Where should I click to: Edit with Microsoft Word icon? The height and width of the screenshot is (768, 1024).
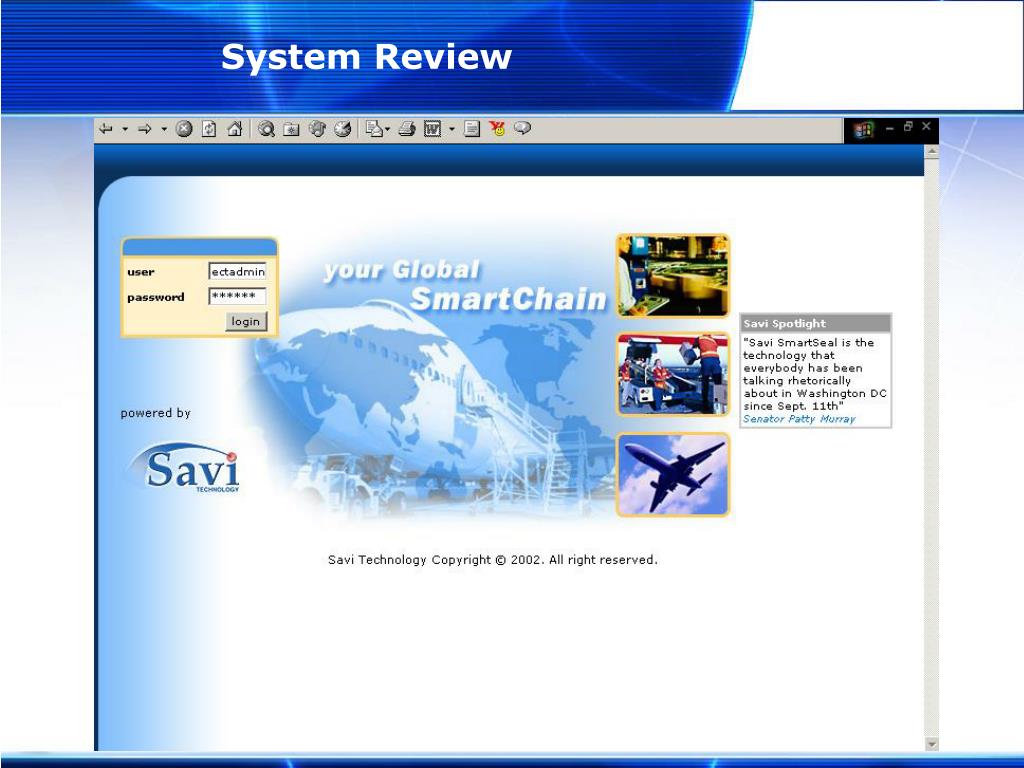(x=432, y=129)
